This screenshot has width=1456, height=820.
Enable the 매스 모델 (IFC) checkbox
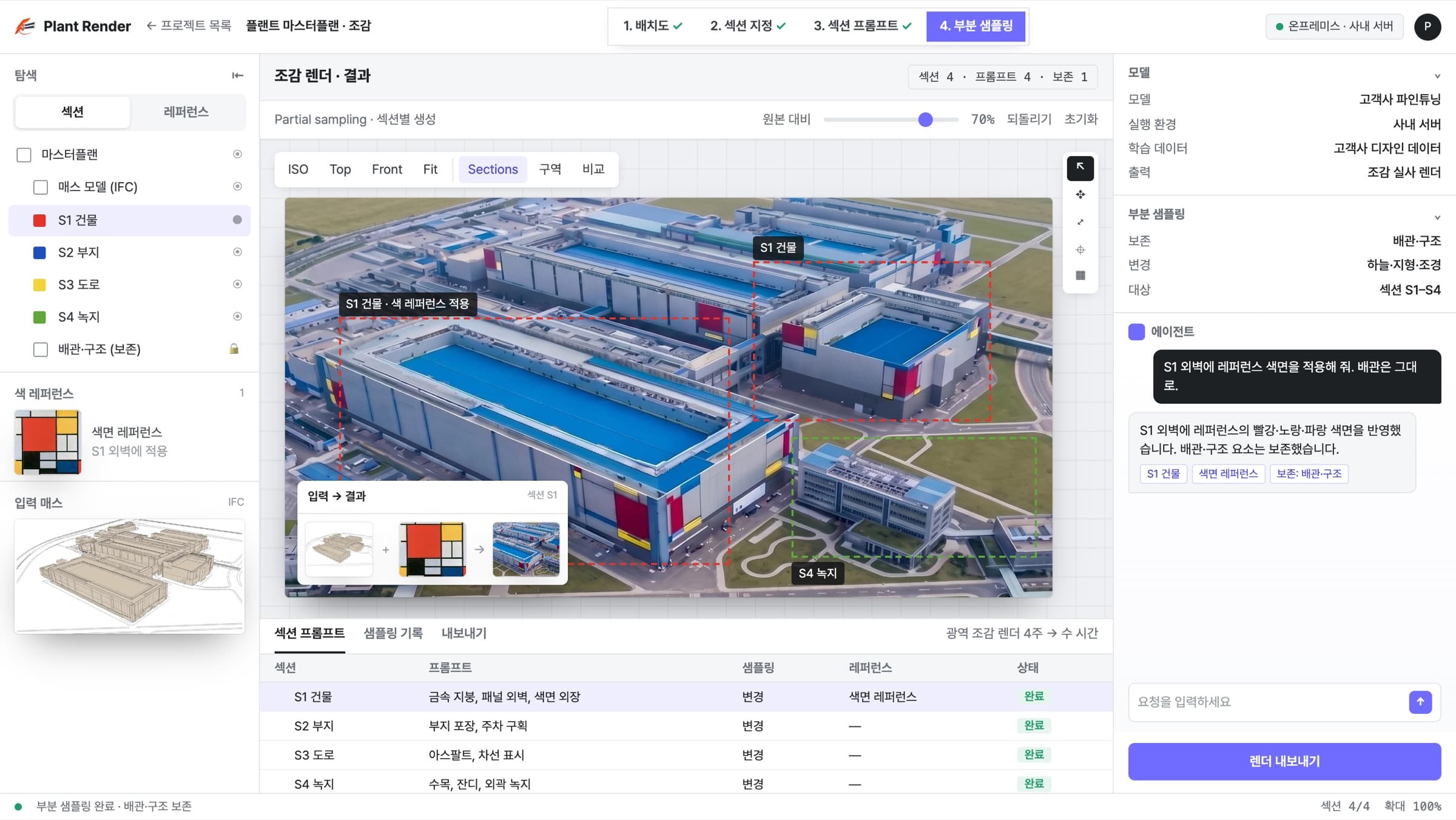click(x=41, y=187)
